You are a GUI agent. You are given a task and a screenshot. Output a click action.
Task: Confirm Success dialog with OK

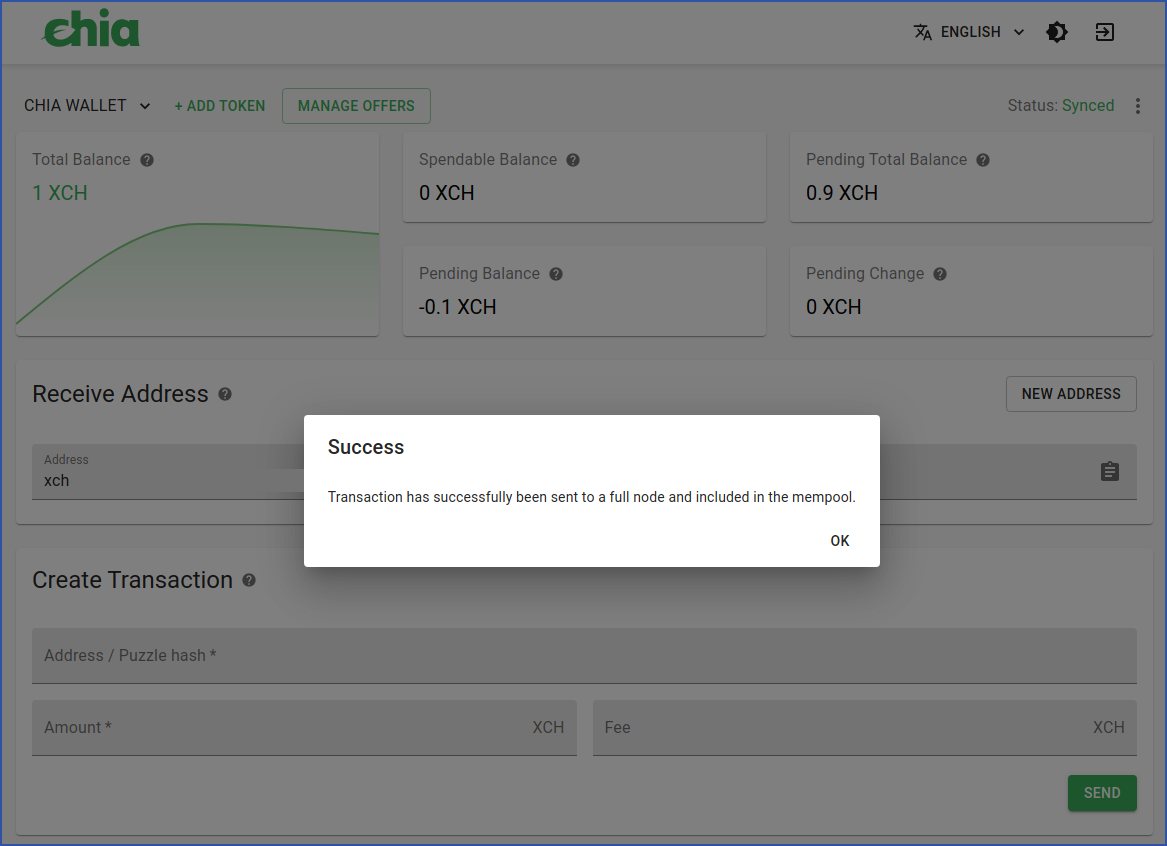840,541
